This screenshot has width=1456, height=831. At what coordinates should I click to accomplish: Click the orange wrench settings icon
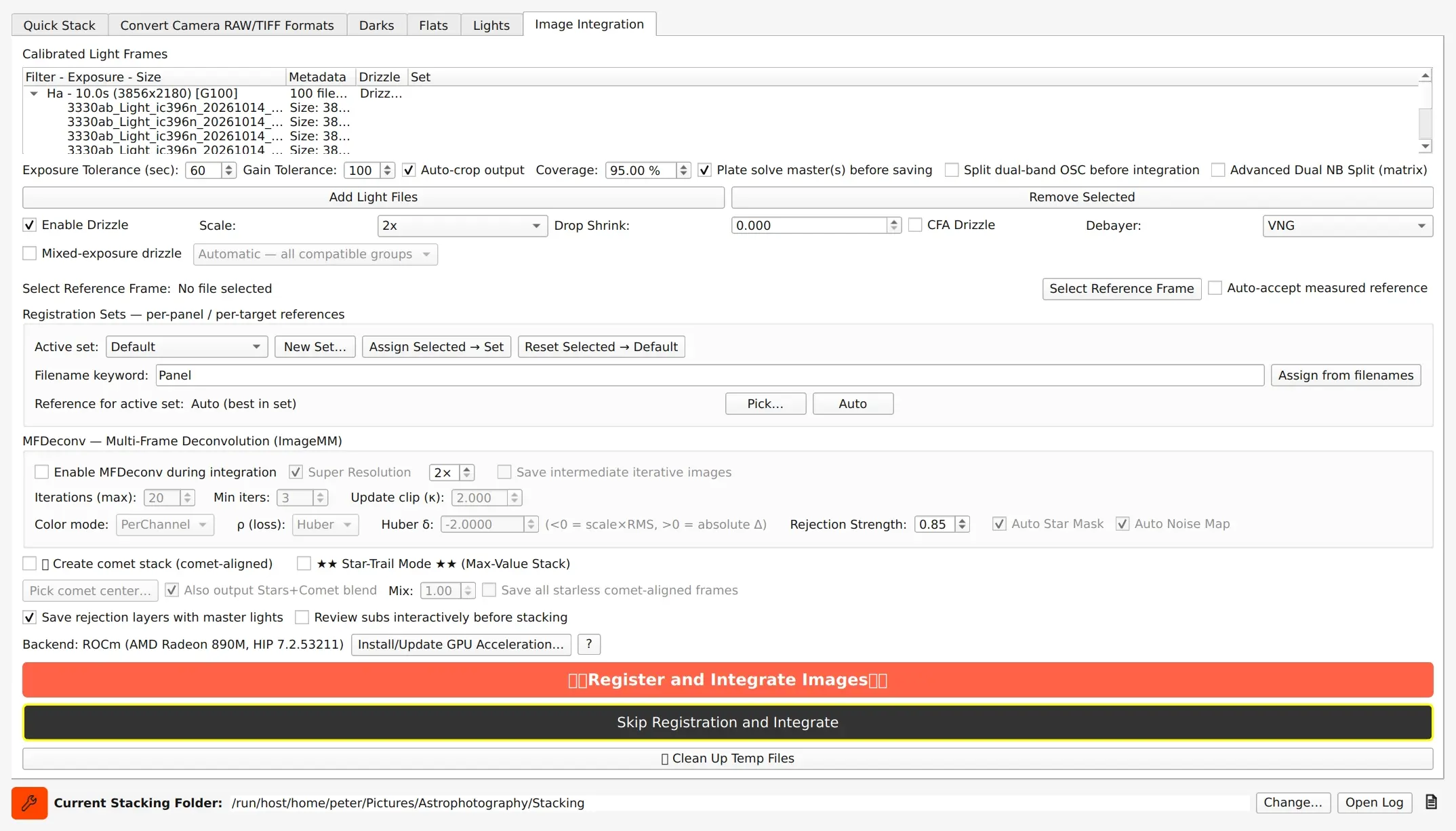[x=29, y=803]
